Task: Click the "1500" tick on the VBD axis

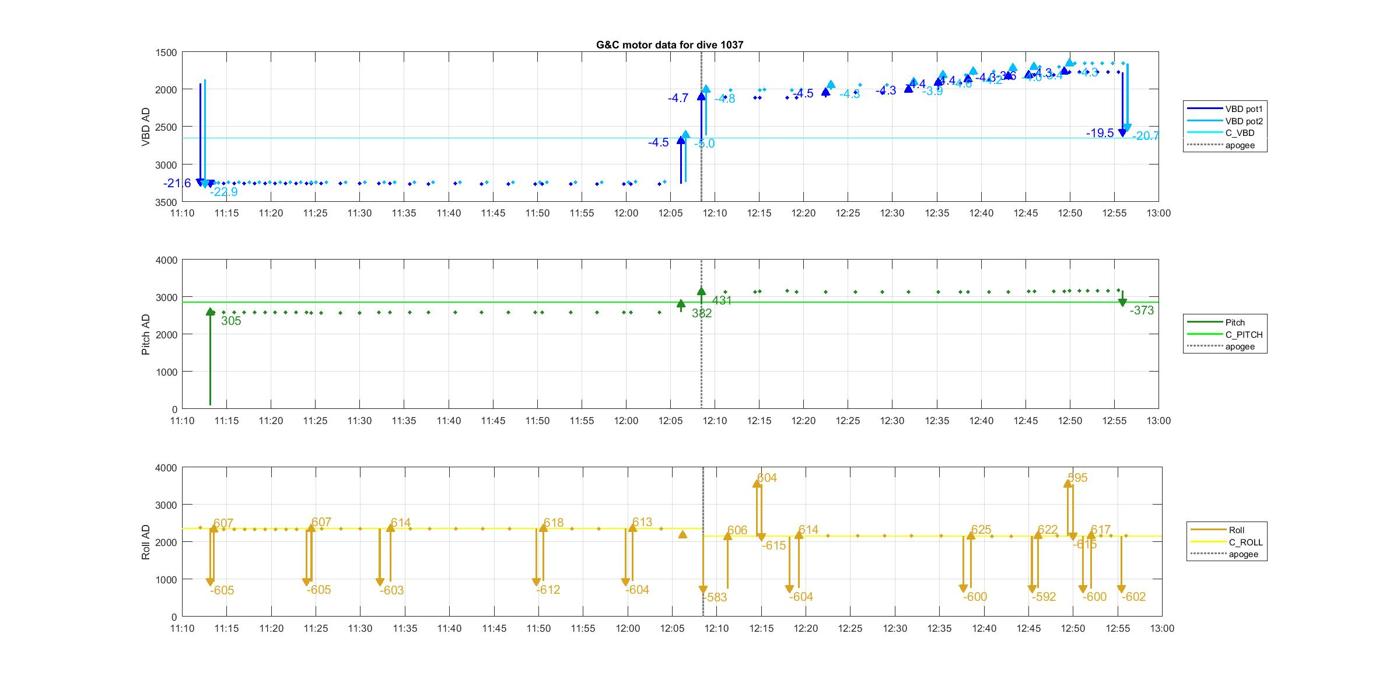Action: pyautogui.click(x=166, y=53)
